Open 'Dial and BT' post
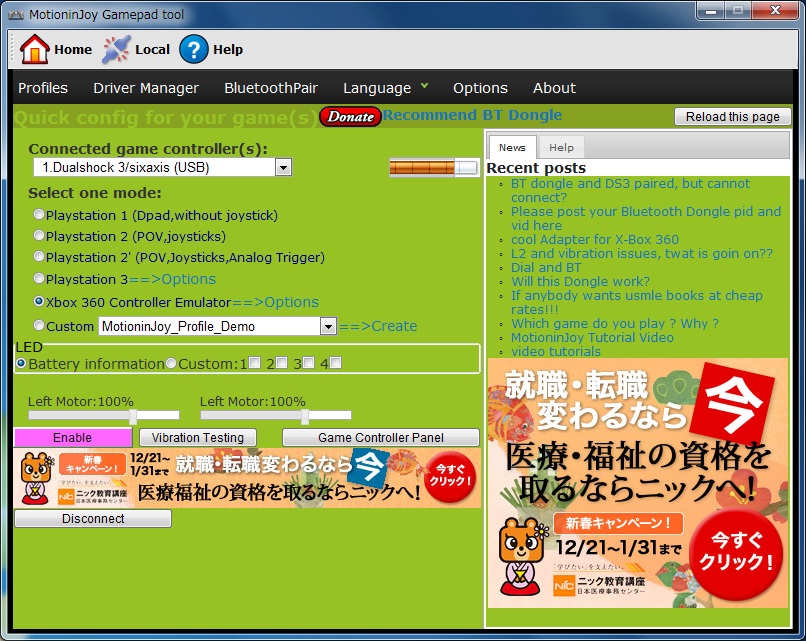The image size is (806, 641). point(546,267)
